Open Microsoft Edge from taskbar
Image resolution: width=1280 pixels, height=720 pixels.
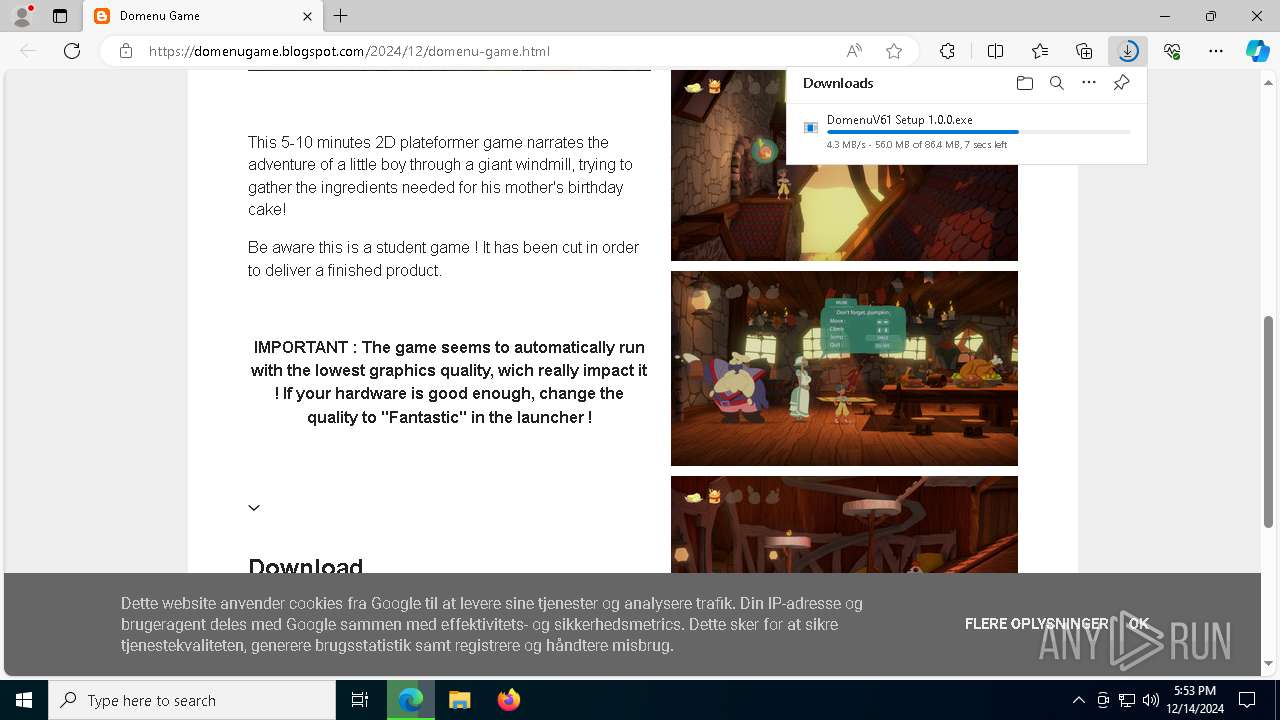point(411,700)
